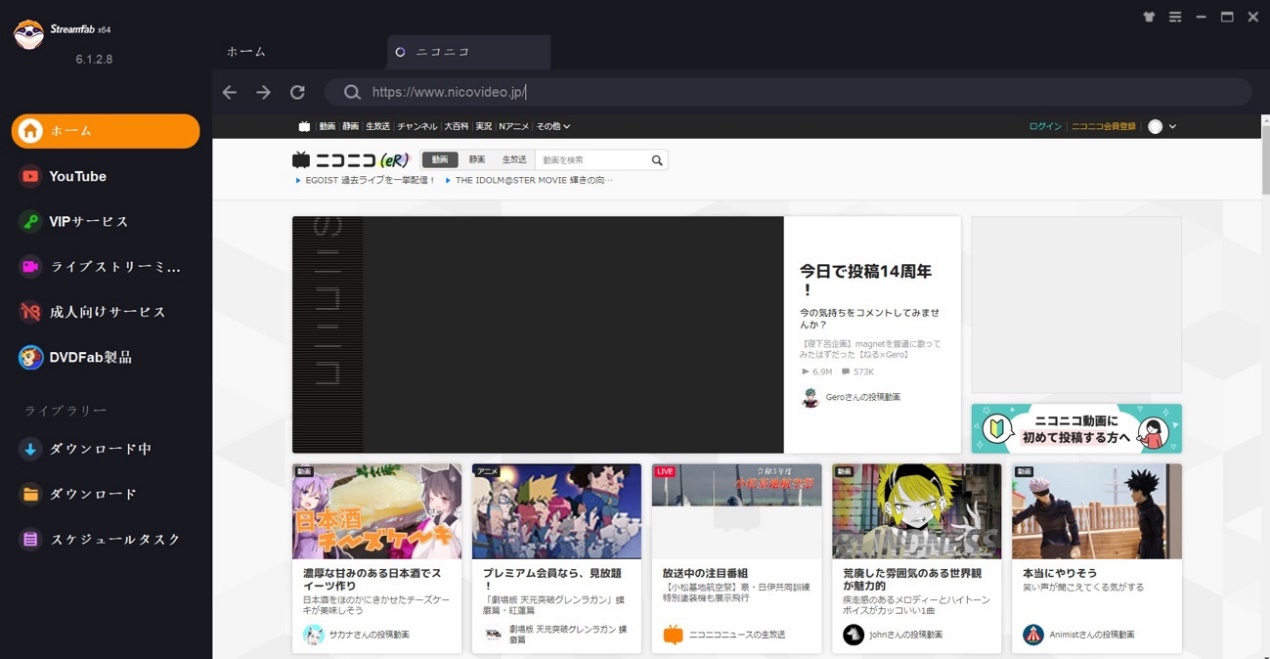1270x659 pixels.
Task: Switch to the ニコニコ tab
Action: click(x=469, y=52)
